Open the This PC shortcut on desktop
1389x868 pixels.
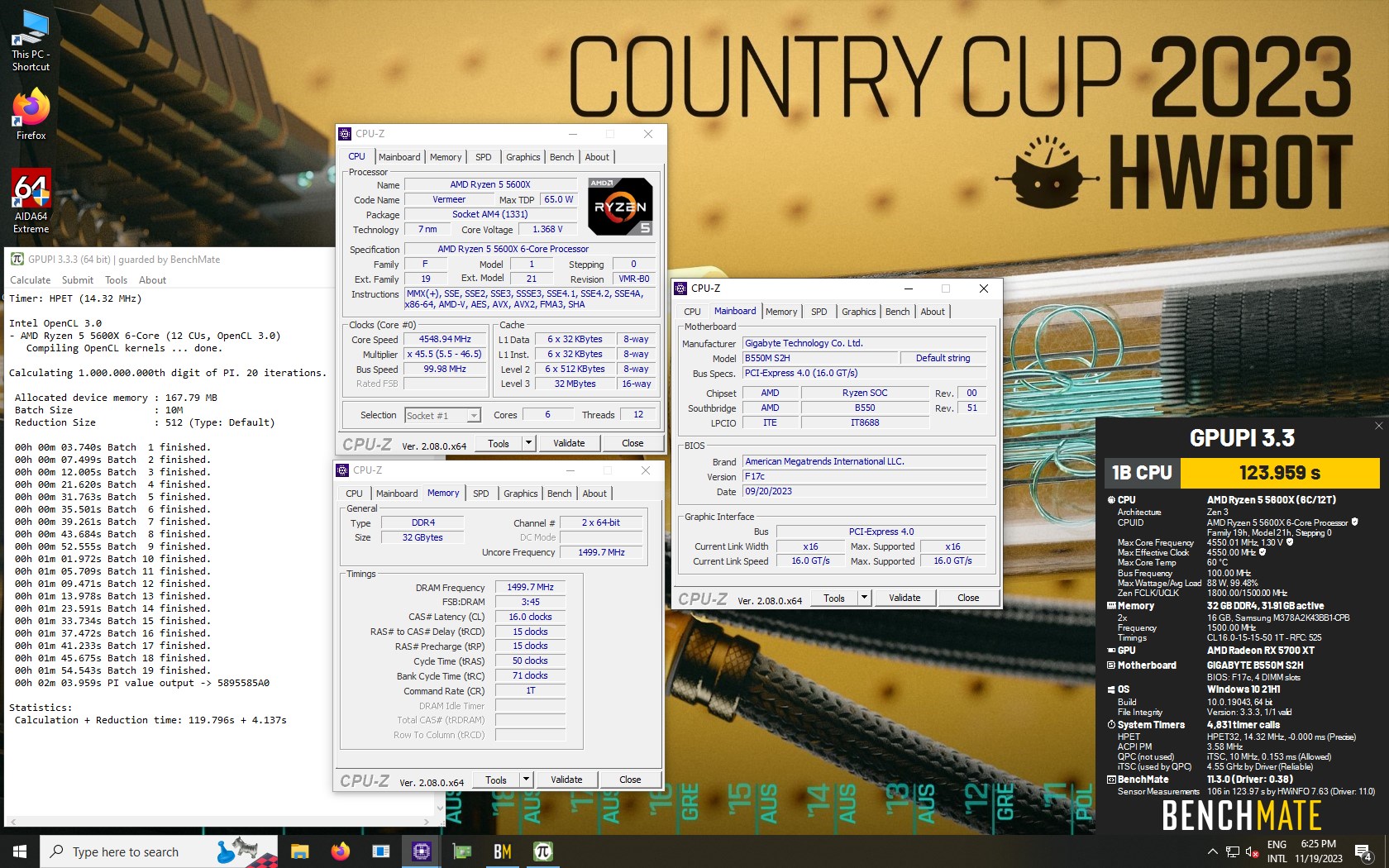point(31,40)
